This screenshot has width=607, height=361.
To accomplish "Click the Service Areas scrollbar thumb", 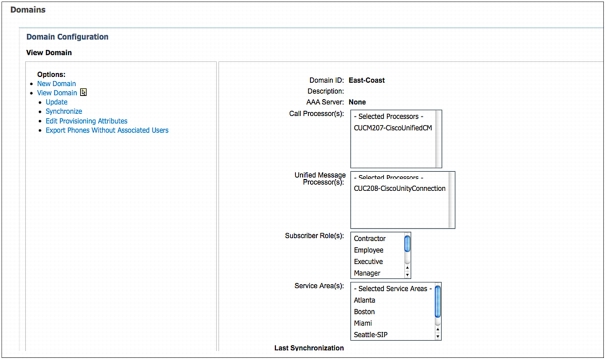I will coord(438,301).
